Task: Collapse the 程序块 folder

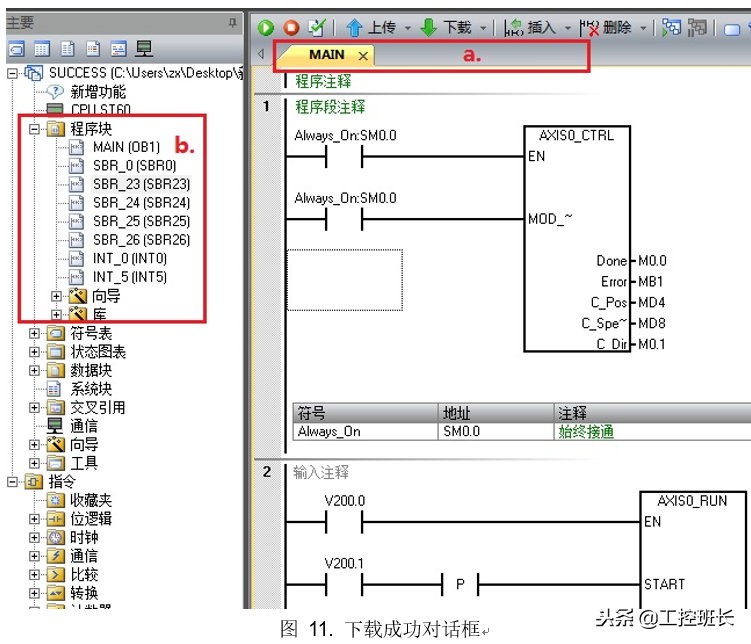Action: pos(34,129)
